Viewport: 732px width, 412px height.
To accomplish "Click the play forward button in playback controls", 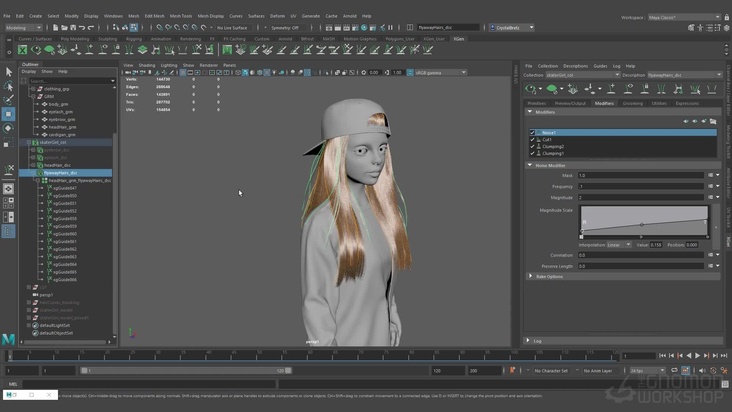I will [x=697, y=355].
